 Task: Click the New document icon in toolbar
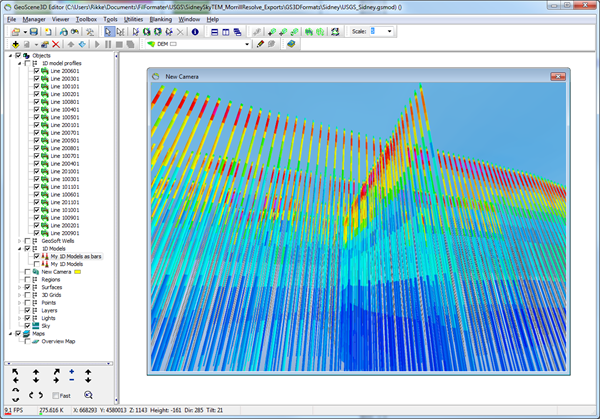(48, 32)
